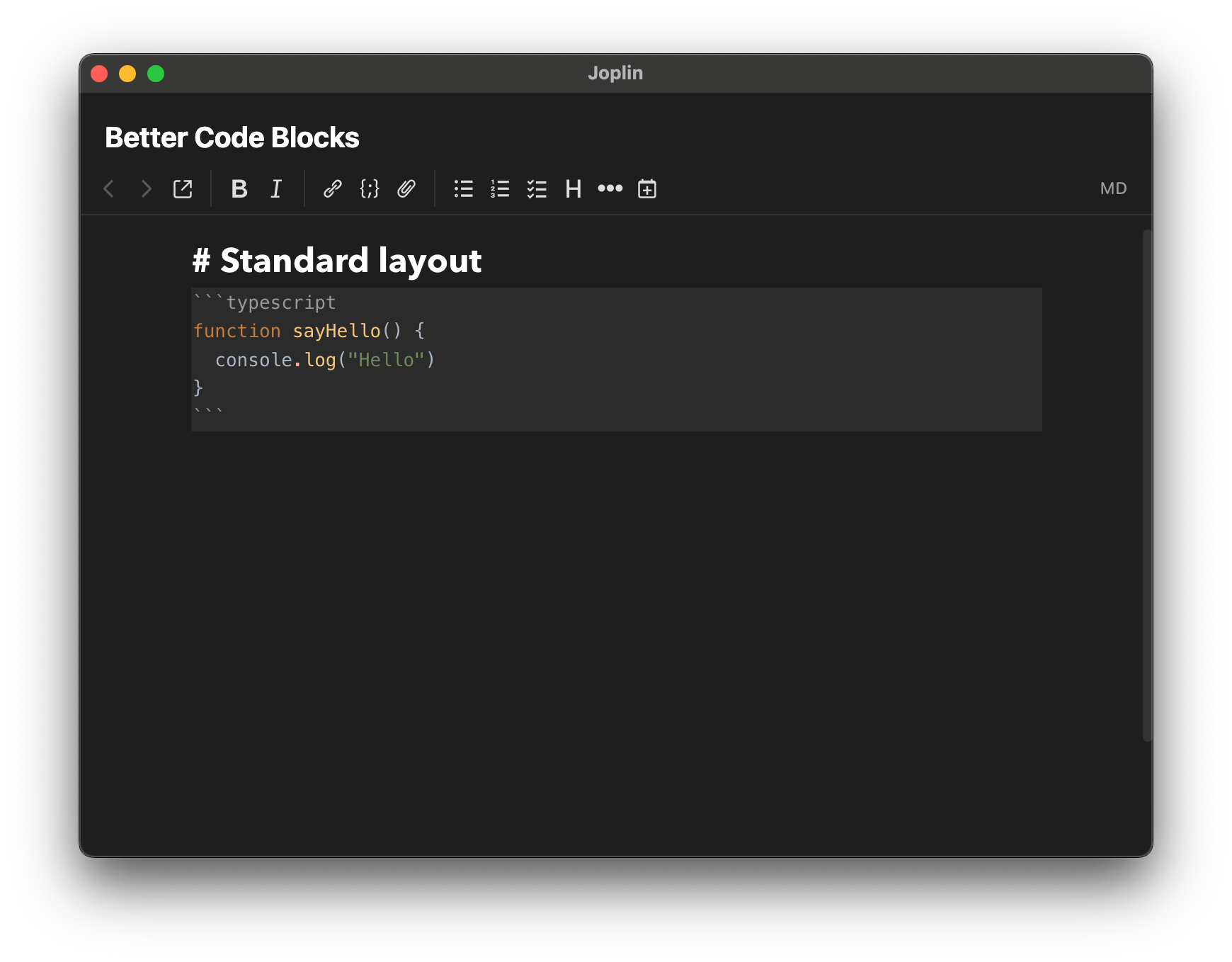Viewport: 1232px width, 962px height.
Task: Select the note title Better Code Blocks
Action: point(232,137)
